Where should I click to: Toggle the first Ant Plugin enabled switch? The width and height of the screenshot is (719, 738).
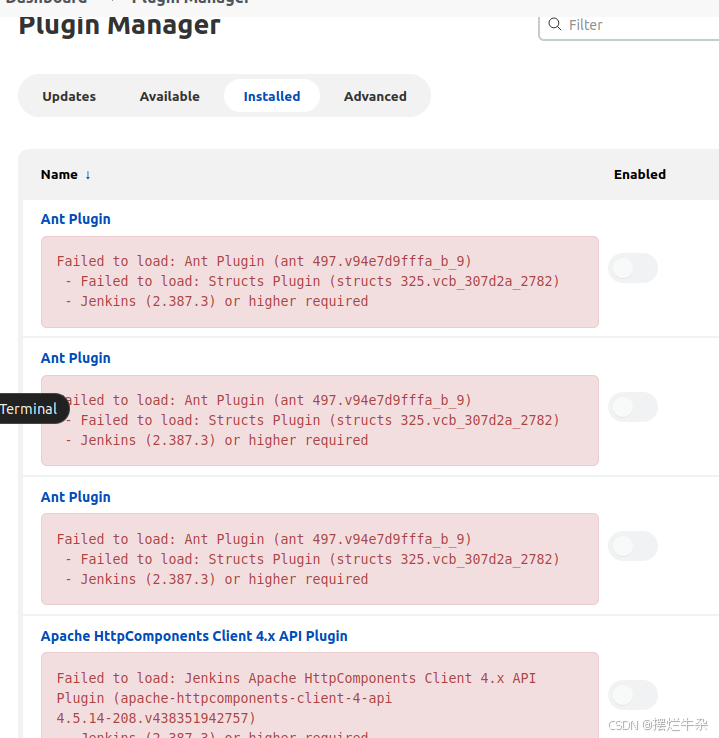coord(633,268)
